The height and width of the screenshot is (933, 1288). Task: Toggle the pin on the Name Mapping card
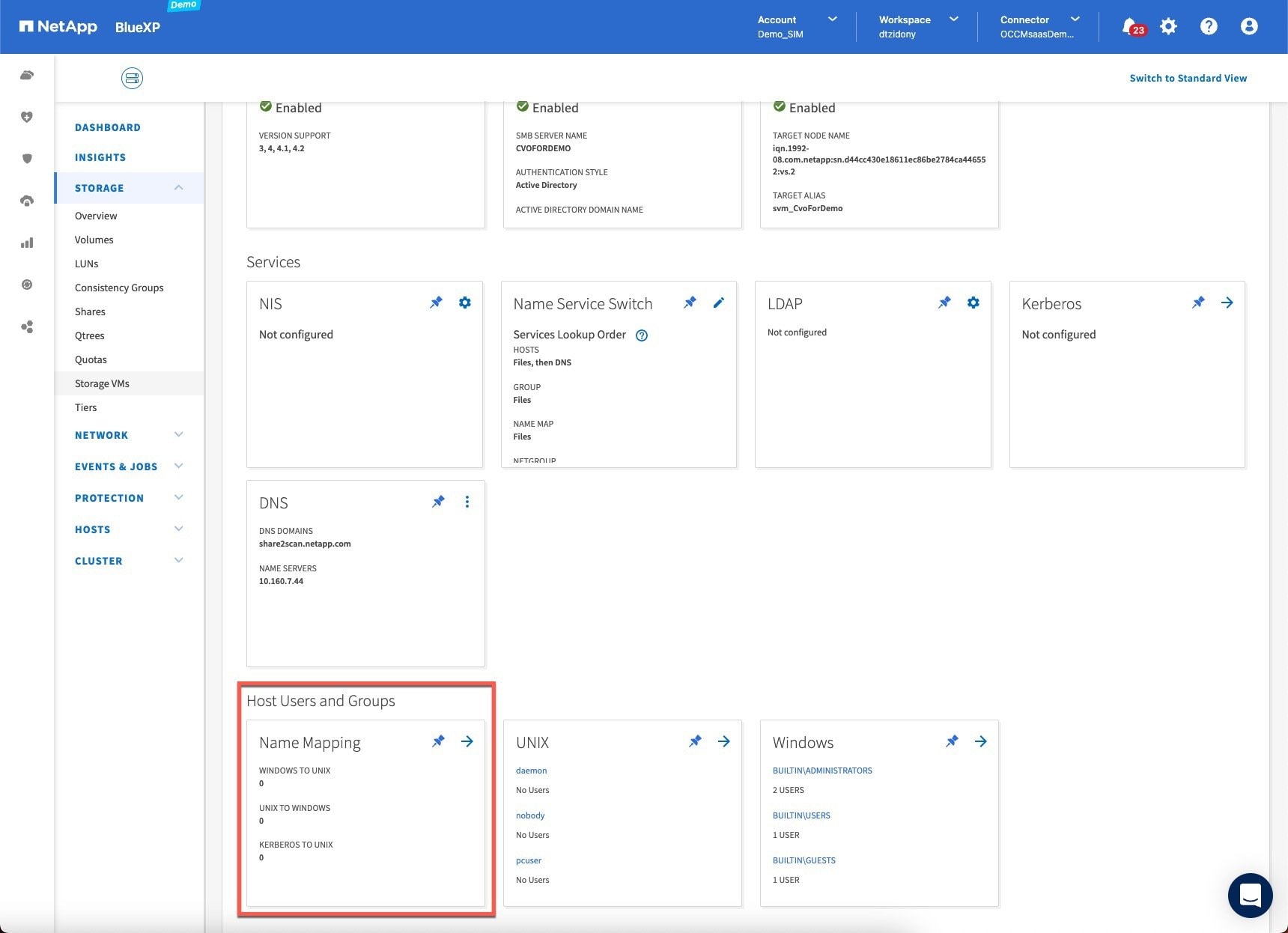[438, 742]
